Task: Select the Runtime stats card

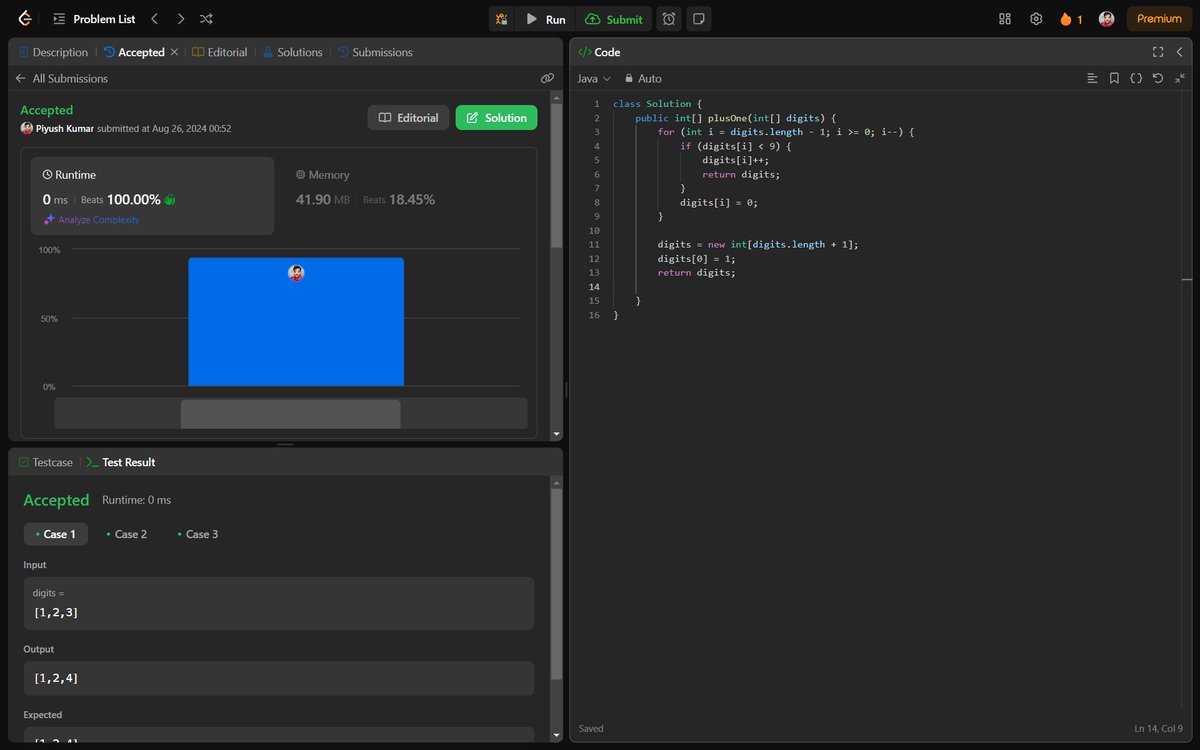Action: [152, 196]
